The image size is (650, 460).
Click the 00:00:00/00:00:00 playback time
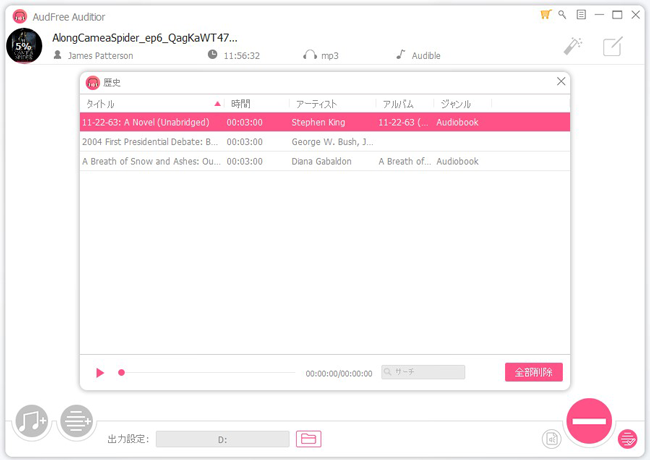tap(339, 374)
